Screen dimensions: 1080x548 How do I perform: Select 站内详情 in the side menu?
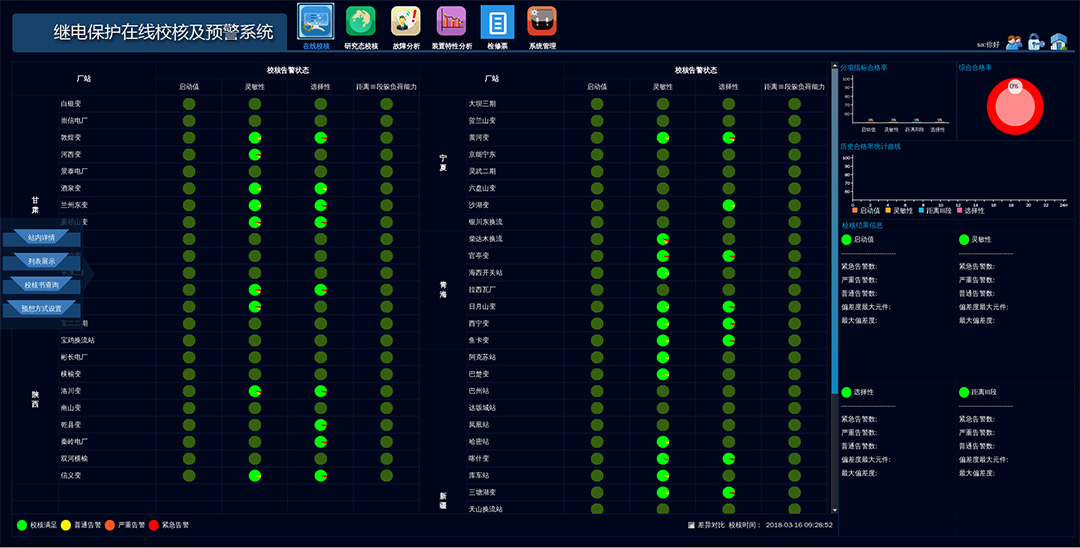pyautogui.click(x=41, y=238)
